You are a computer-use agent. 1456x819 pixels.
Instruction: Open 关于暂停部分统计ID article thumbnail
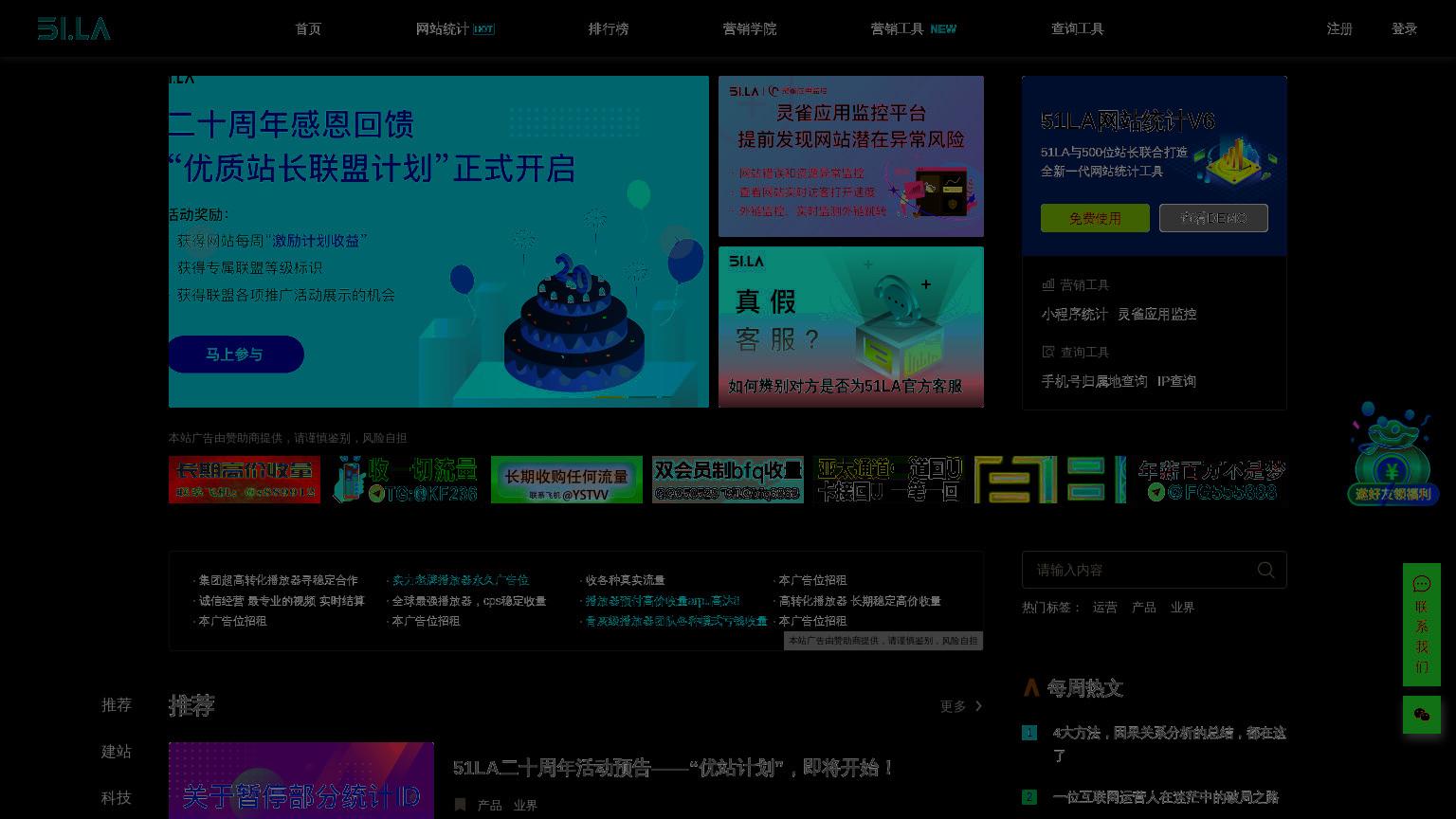tap(301, 780)
